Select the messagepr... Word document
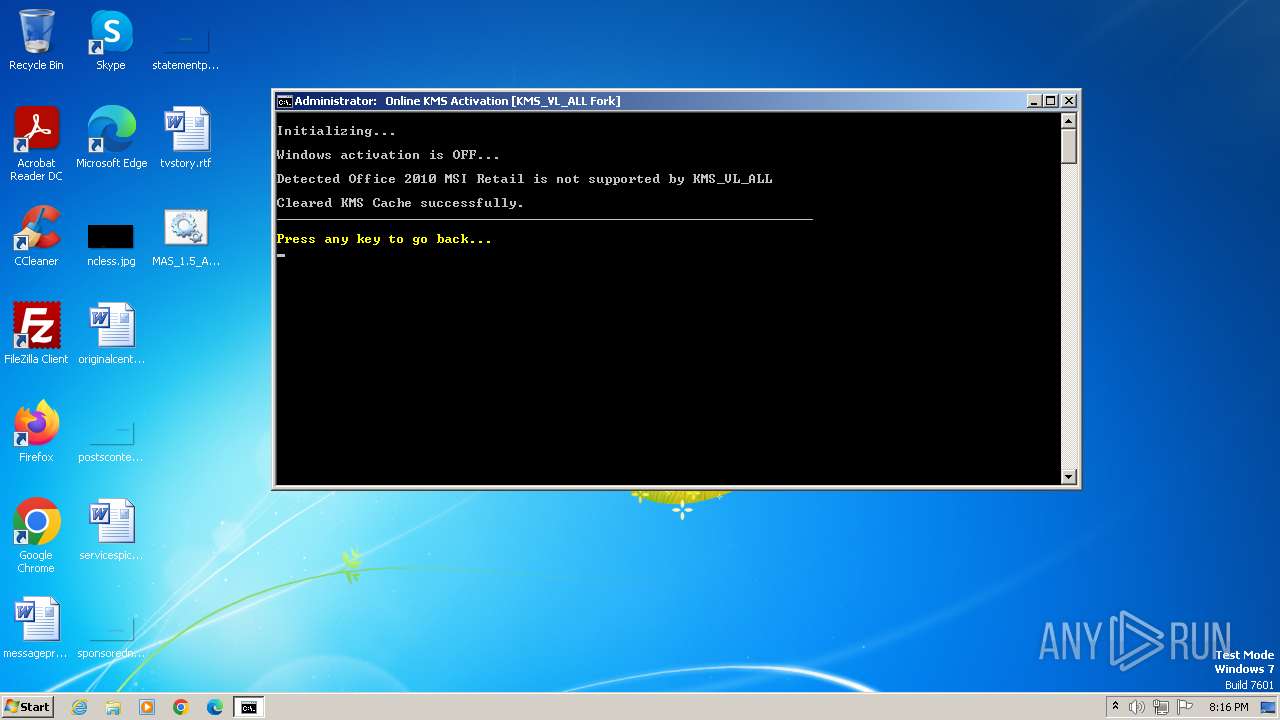Viewport: 1280px width, 720px height. click(36, 627)
